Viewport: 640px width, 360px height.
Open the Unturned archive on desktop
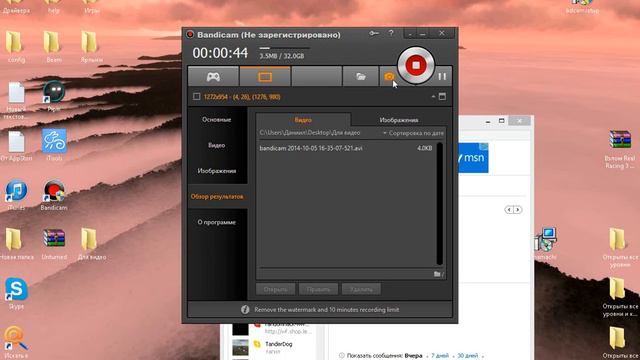coord(54,244)
